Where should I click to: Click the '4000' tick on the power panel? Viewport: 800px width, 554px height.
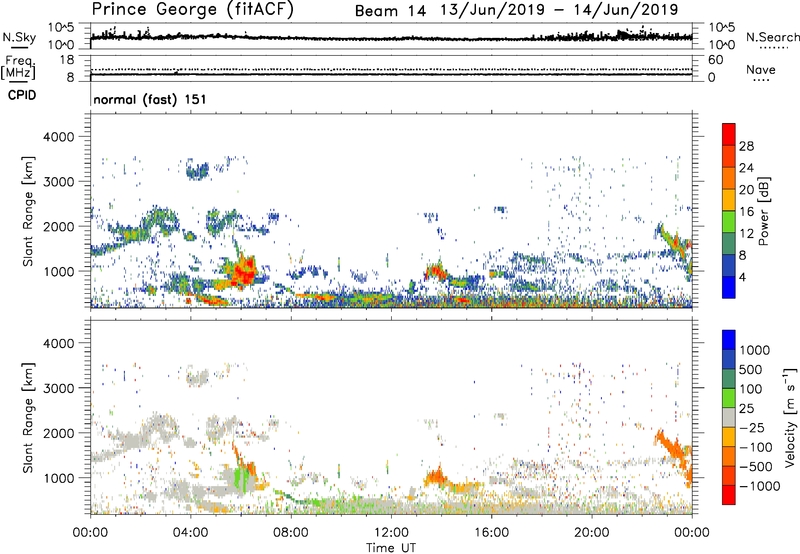point(58,137)
